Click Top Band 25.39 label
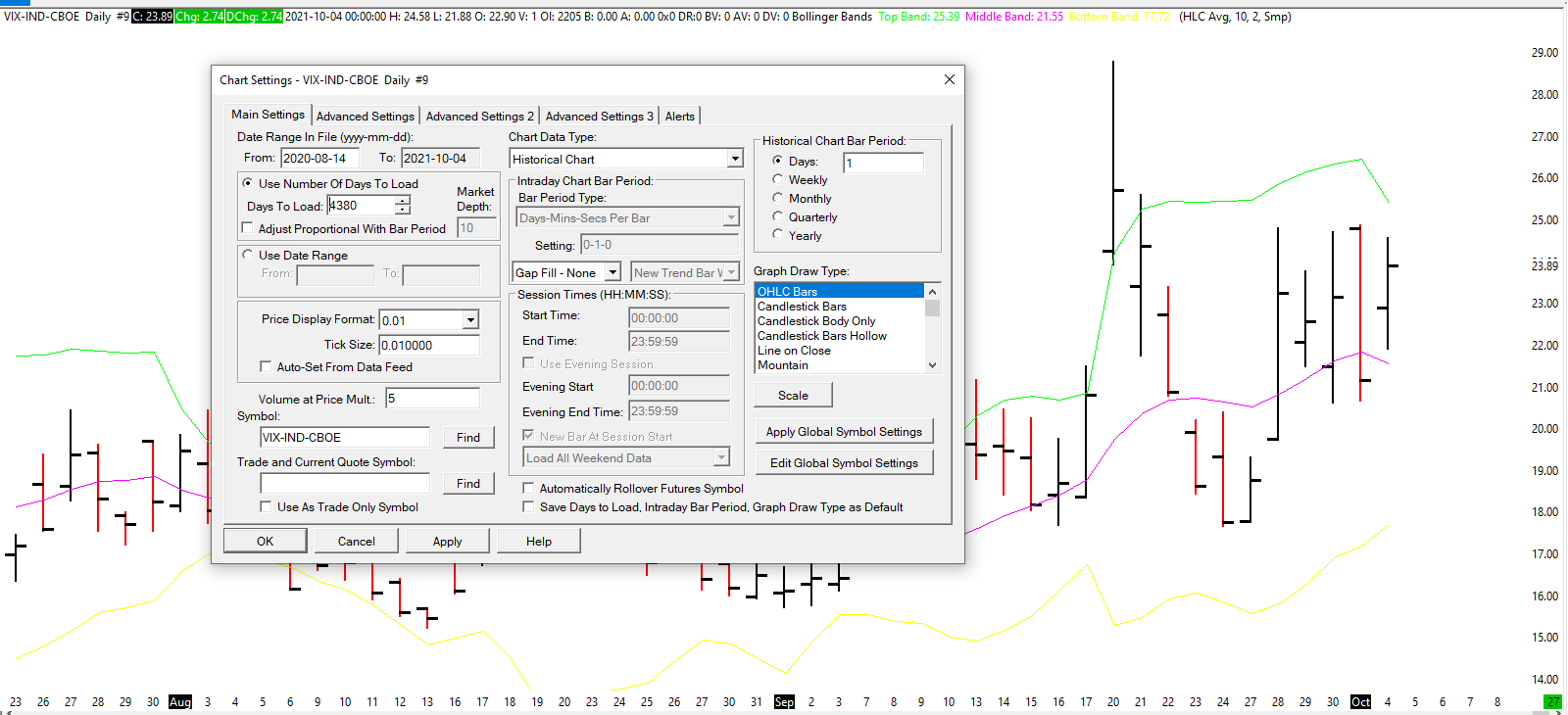Viewport: 1568px width, 715px height. click(919, 17)
